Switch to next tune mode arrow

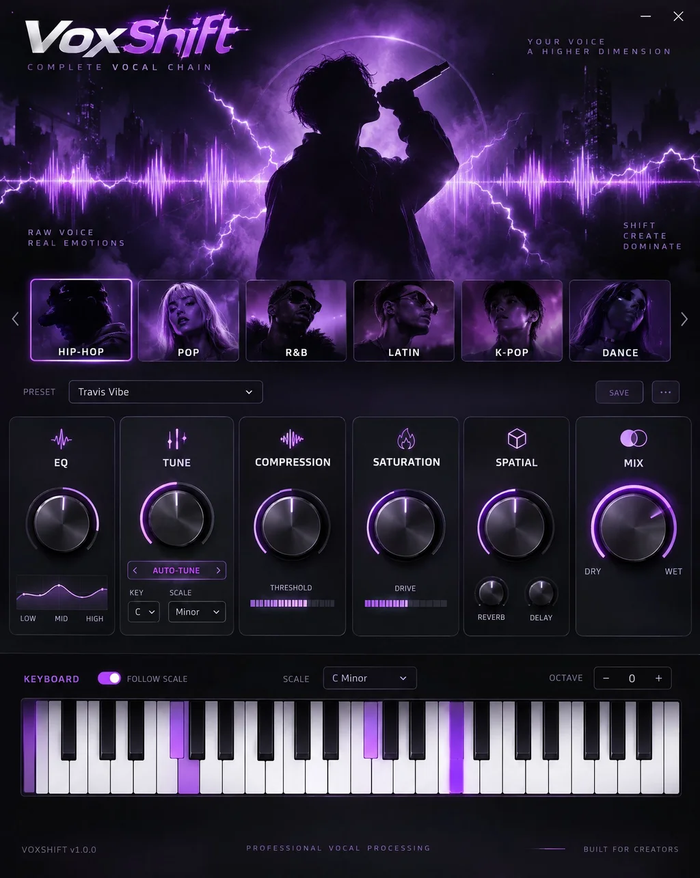click(x=218, y=570)
